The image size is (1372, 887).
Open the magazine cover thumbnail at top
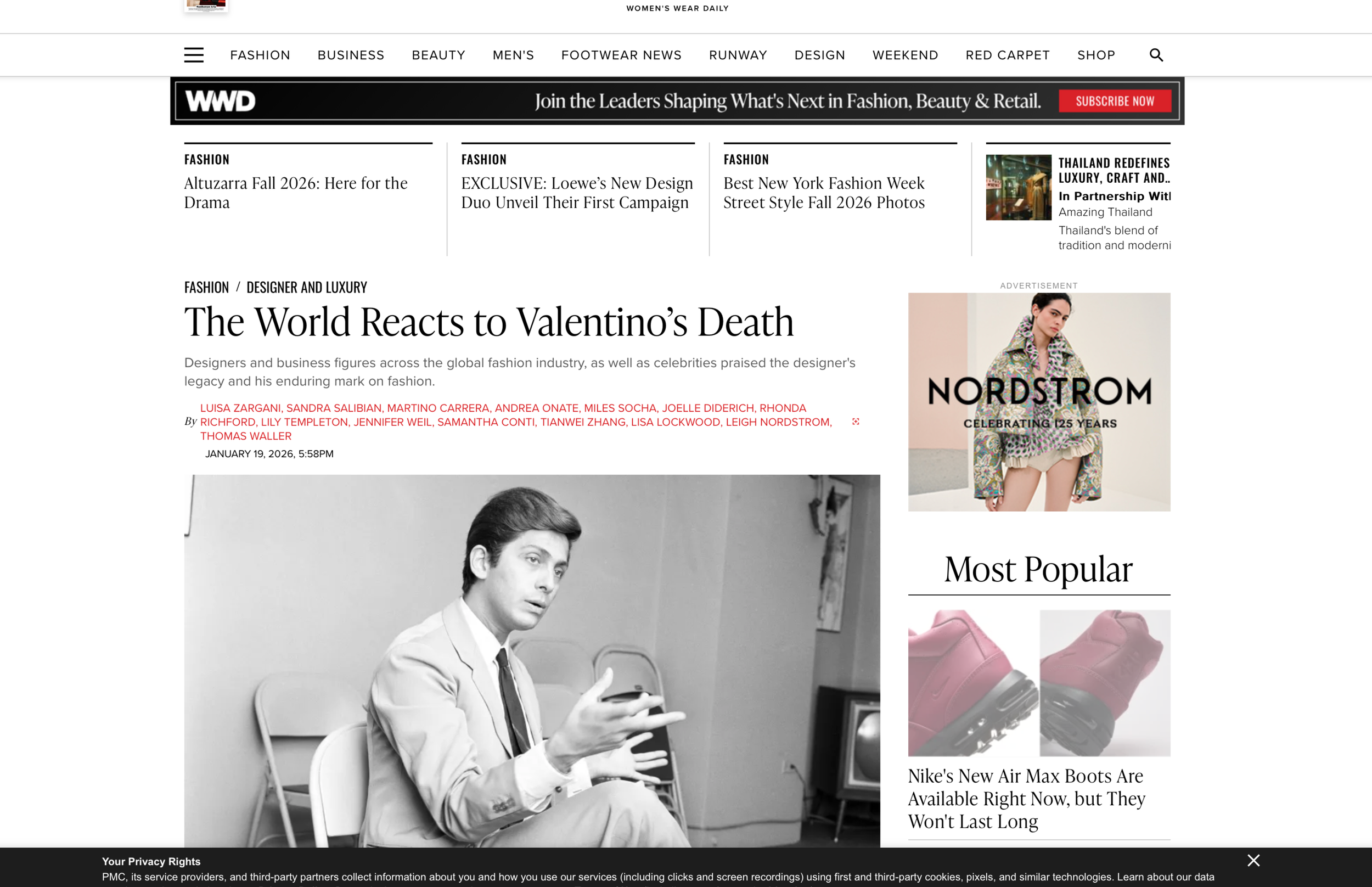pos(206,5)
